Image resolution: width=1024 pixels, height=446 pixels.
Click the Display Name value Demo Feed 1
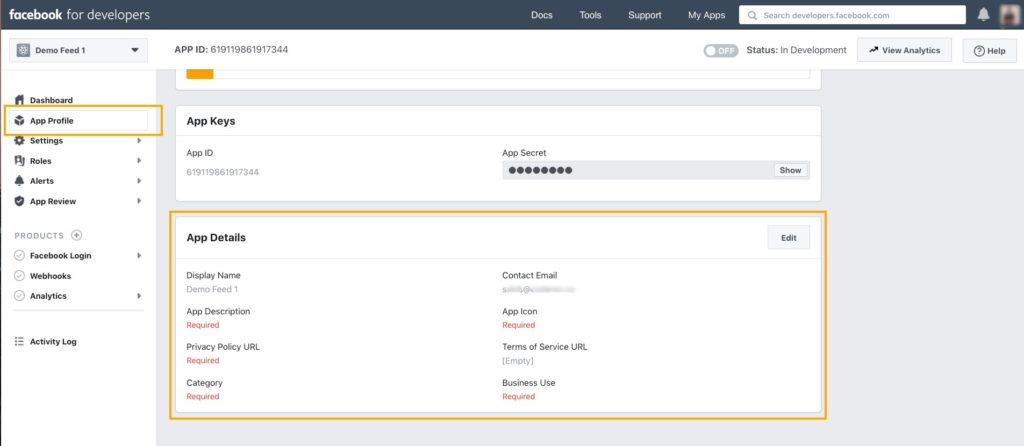[x=212, y=289]
